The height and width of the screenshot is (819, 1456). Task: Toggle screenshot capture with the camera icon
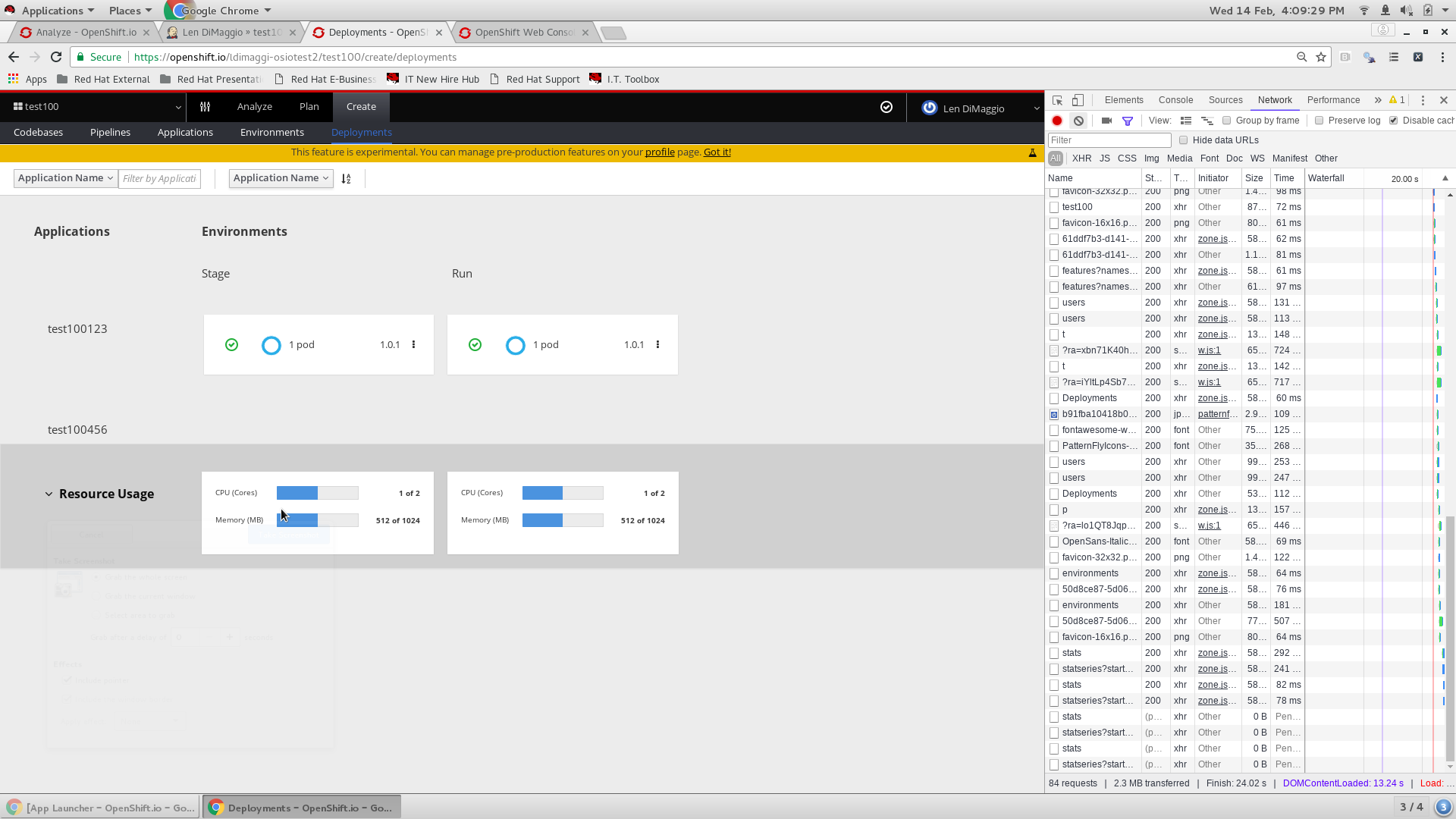pyautogui.click(x=1106, y=121)
